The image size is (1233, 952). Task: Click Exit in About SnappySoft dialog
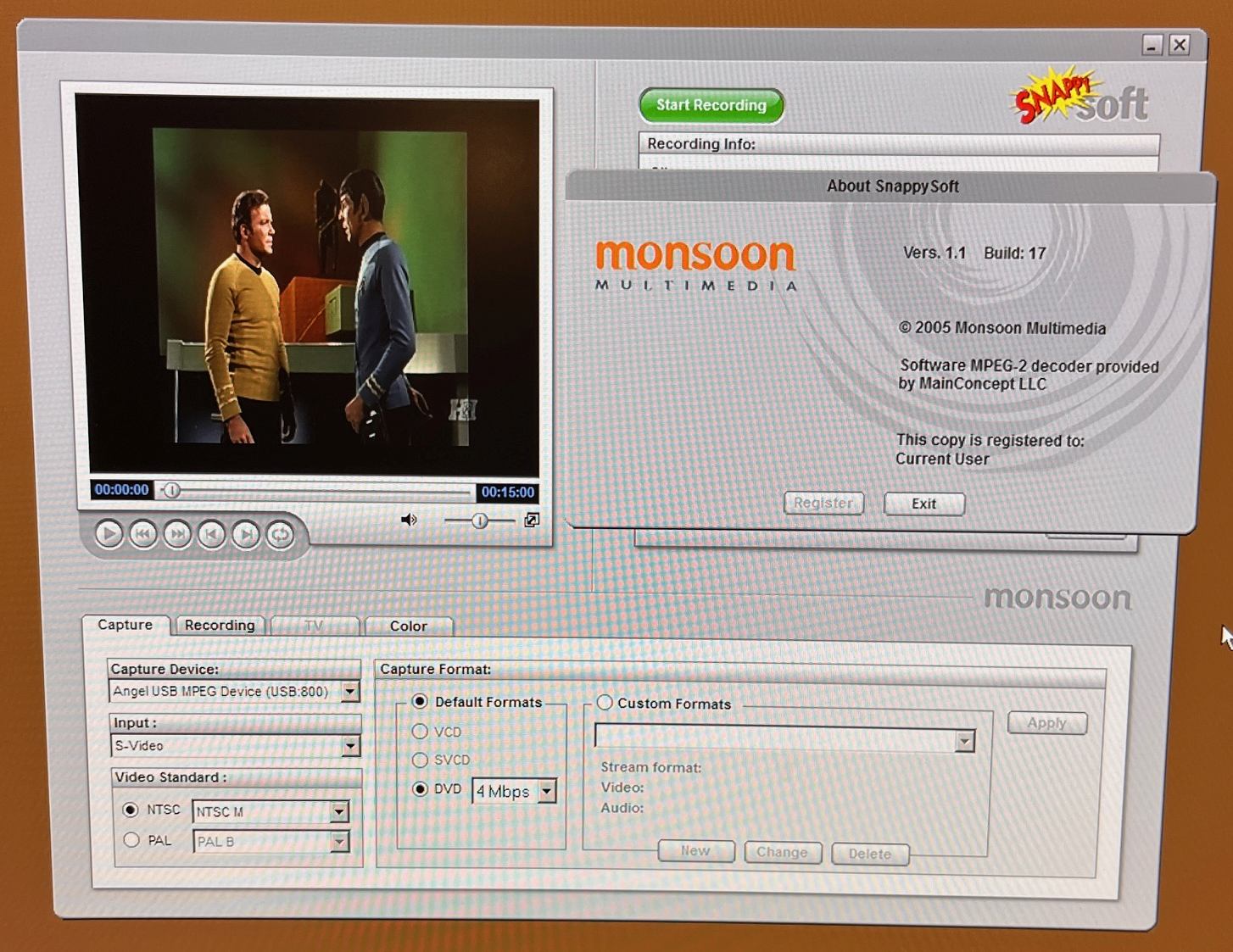924,504
